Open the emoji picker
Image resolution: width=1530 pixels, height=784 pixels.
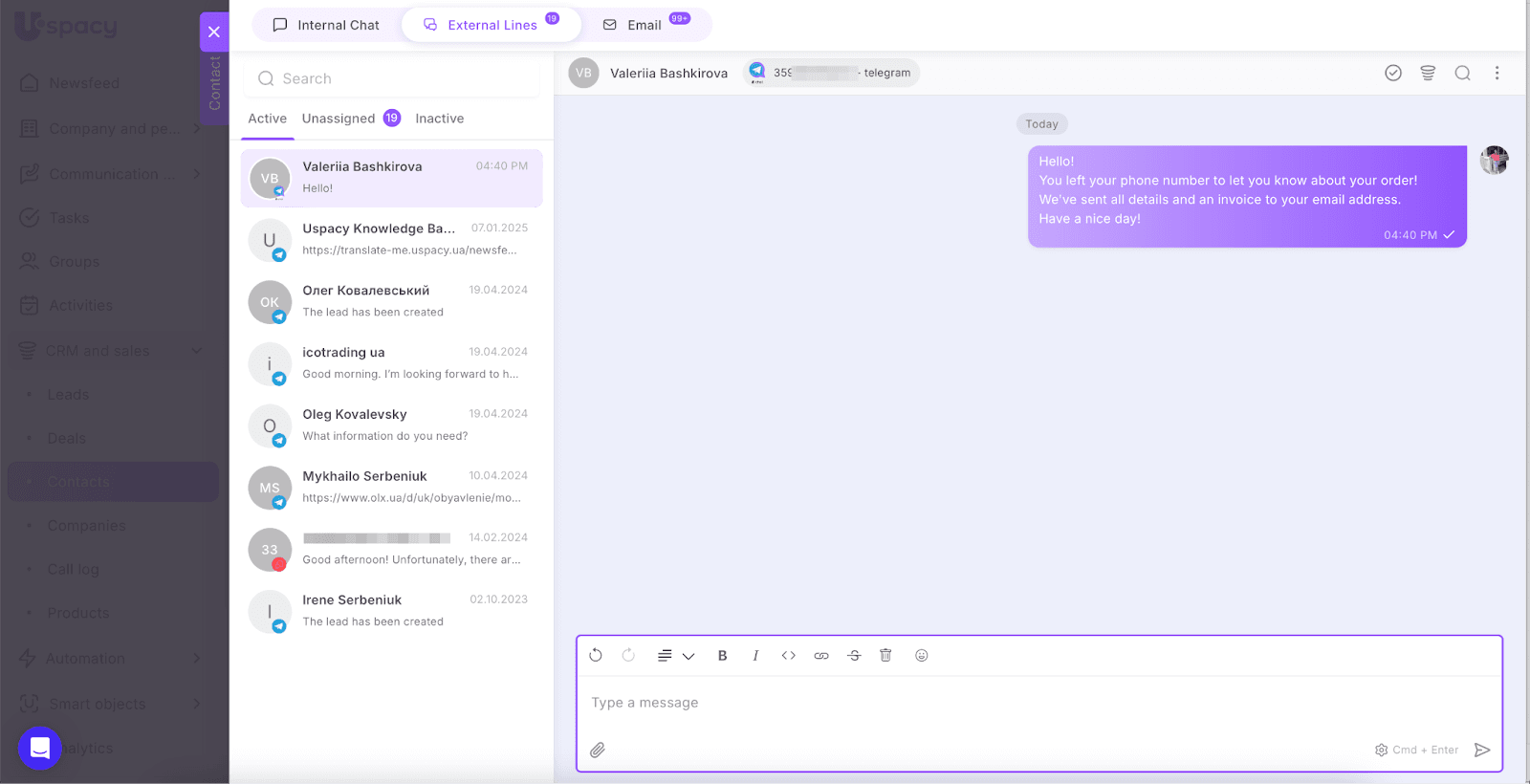[922, 656]
